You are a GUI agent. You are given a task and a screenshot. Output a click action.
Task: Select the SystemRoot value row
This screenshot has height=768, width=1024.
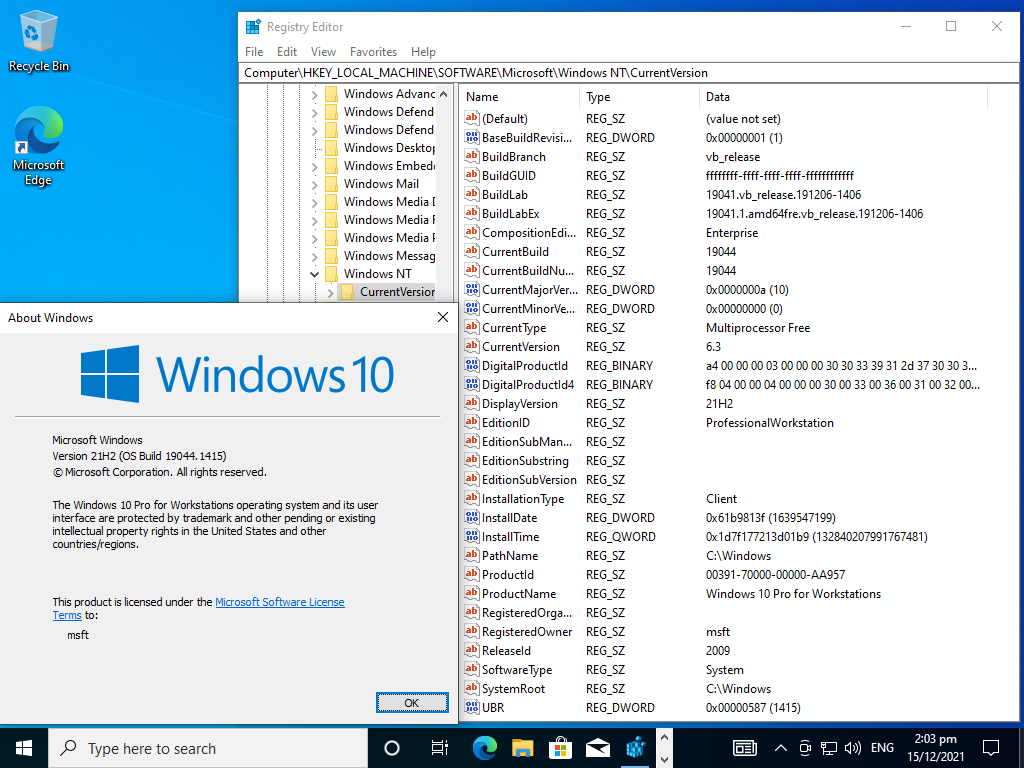pyautogui.click(x=725, y=688)
